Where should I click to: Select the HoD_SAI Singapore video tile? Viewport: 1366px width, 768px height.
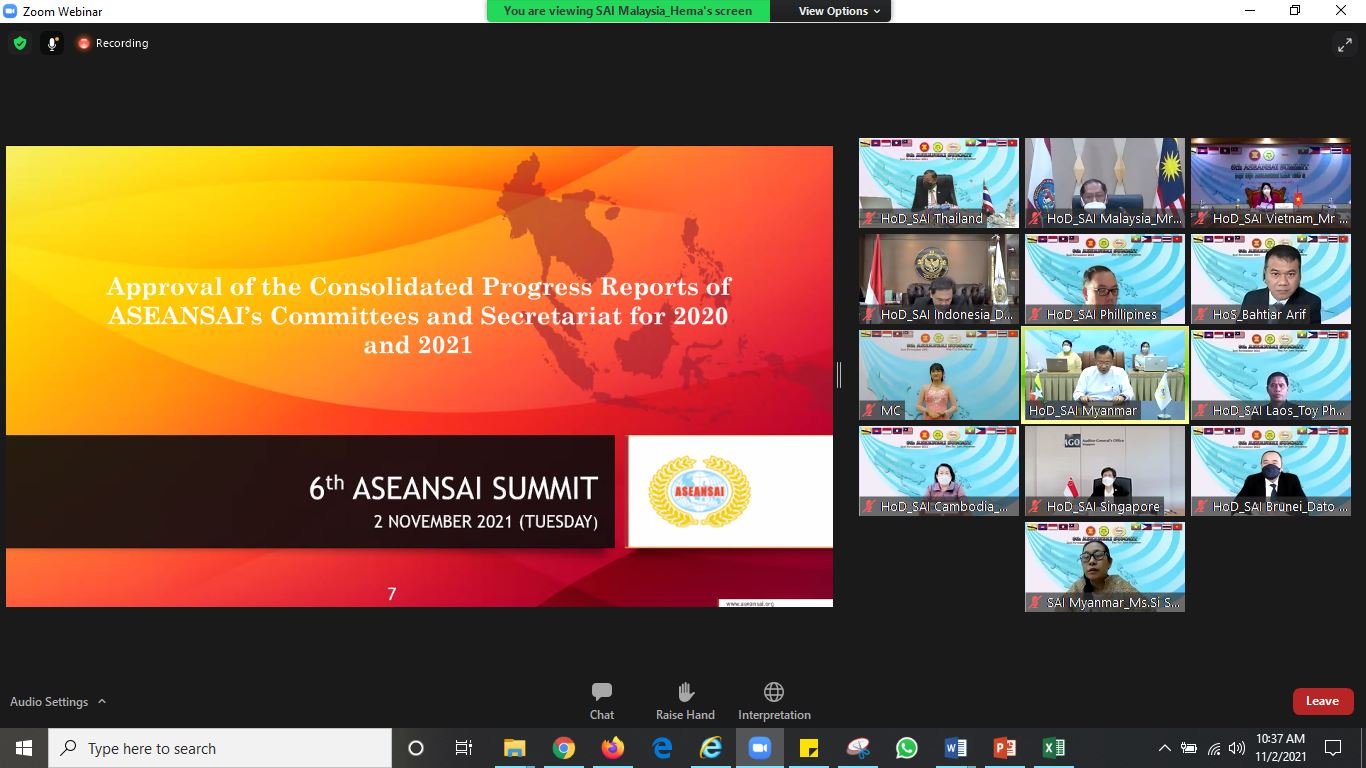click(1105, 471)
